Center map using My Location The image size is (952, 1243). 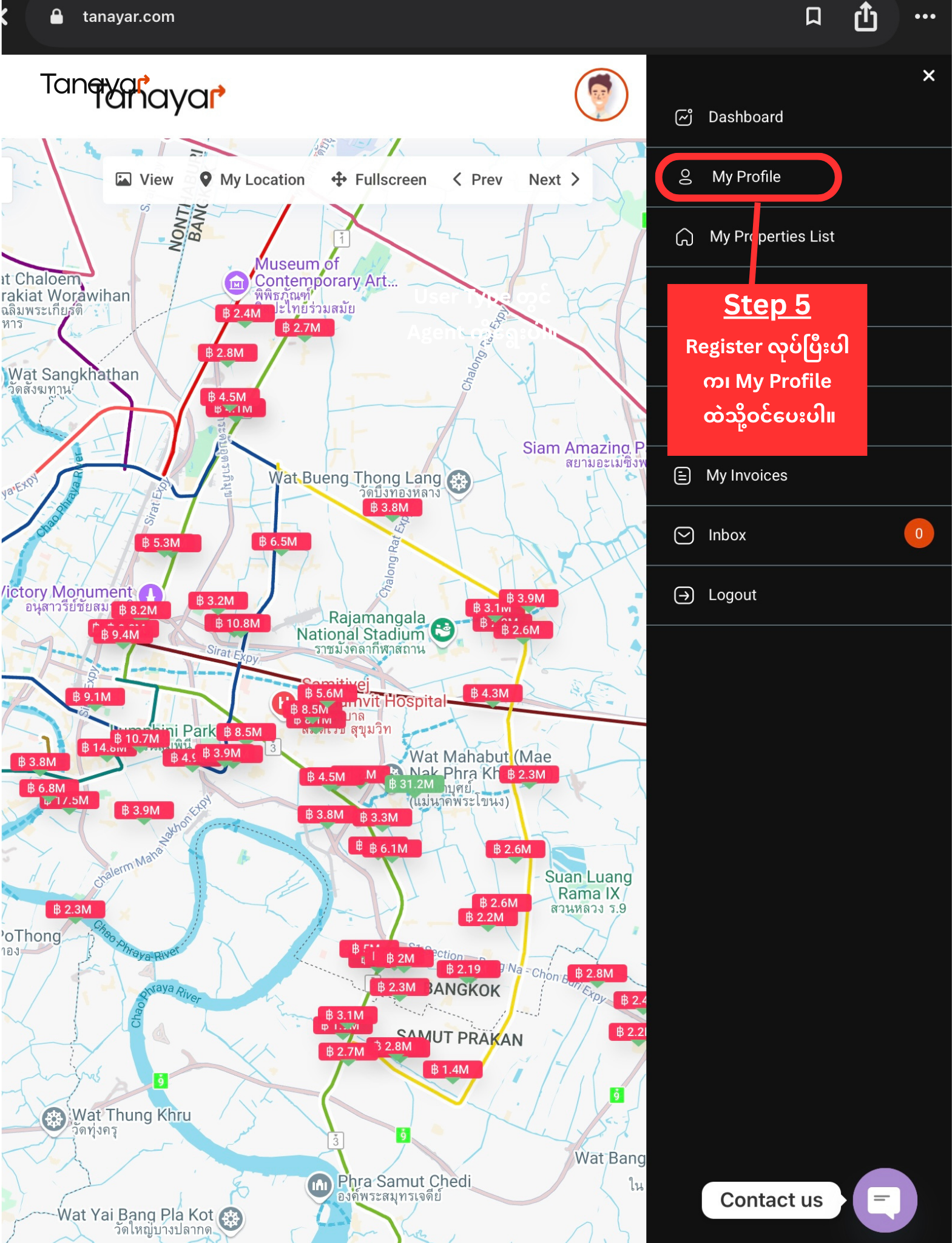[252, 180]
